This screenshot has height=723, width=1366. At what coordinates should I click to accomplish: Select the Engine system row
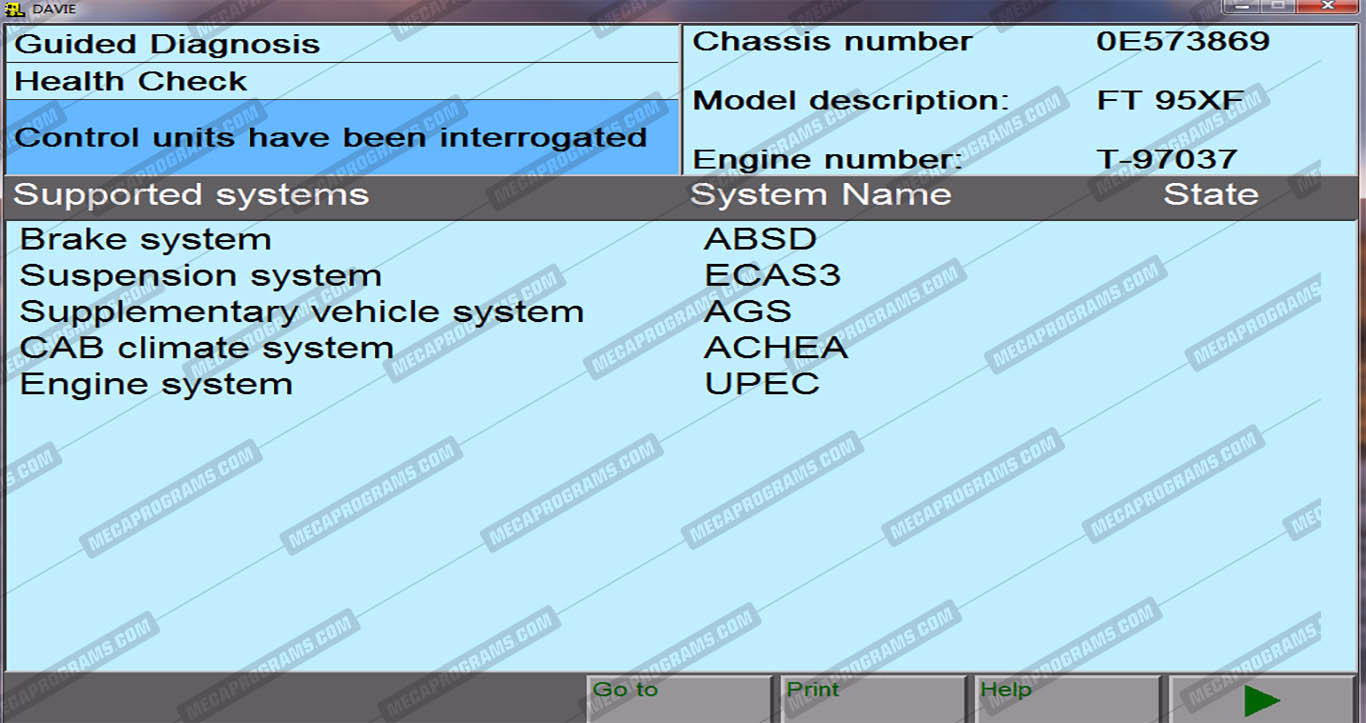coord(157,384)
